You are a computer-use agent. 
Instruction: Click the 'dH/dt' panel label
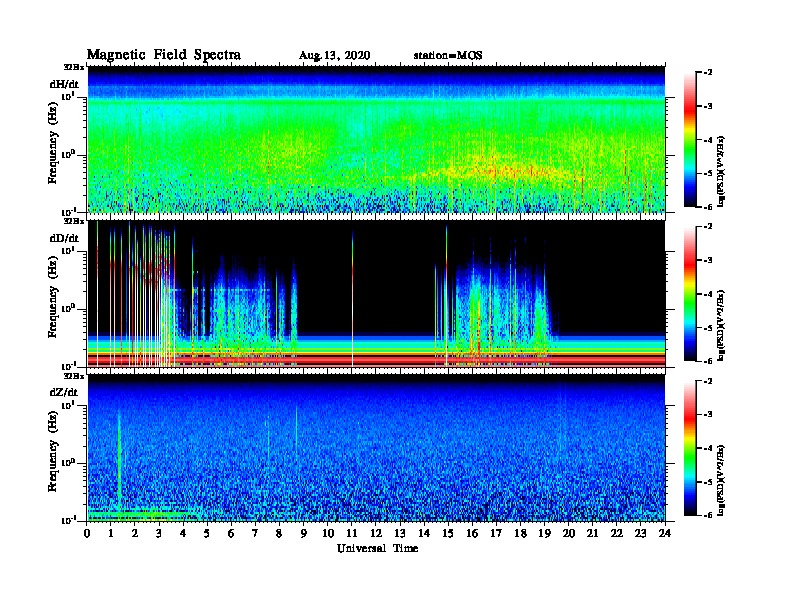64,84
